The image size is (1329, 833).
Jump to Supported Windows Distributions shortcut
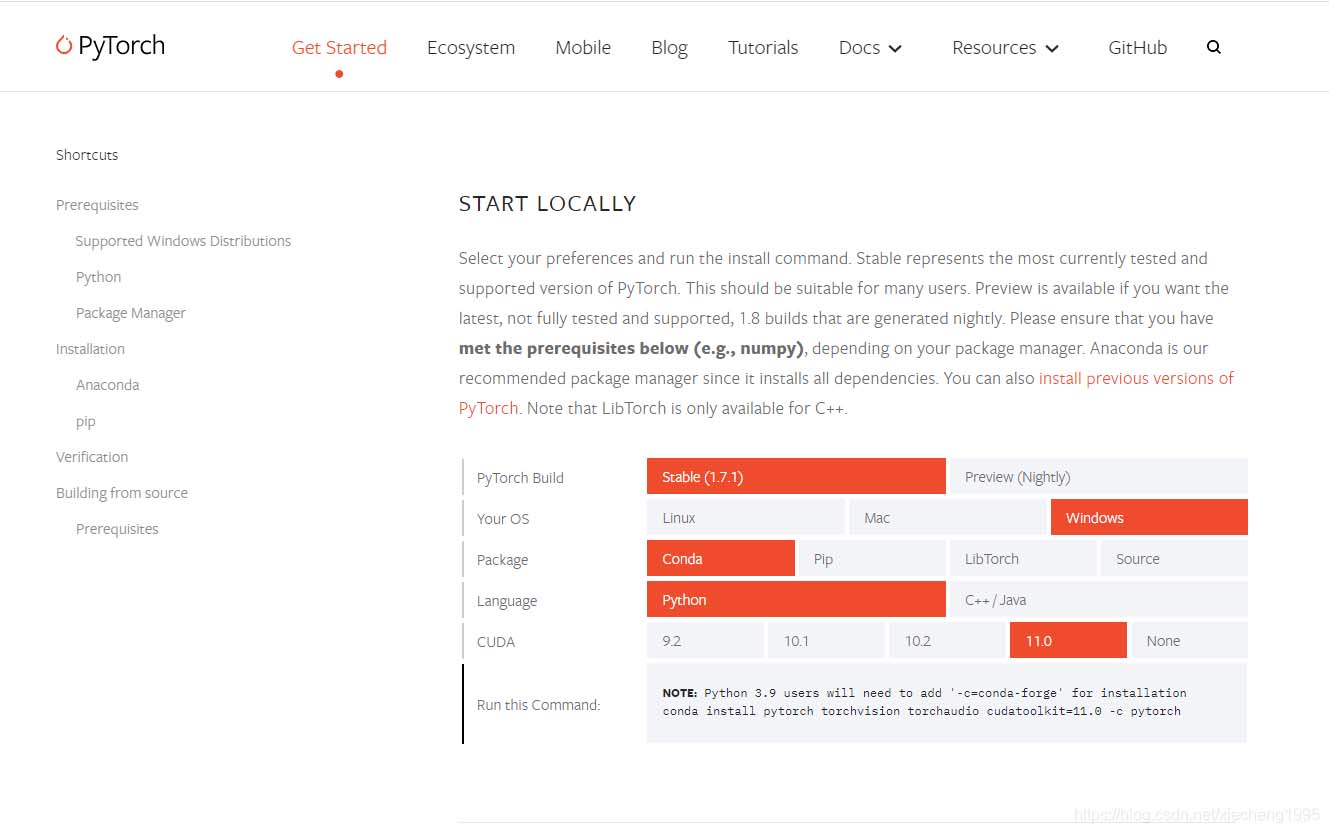[x=183, y=241]
